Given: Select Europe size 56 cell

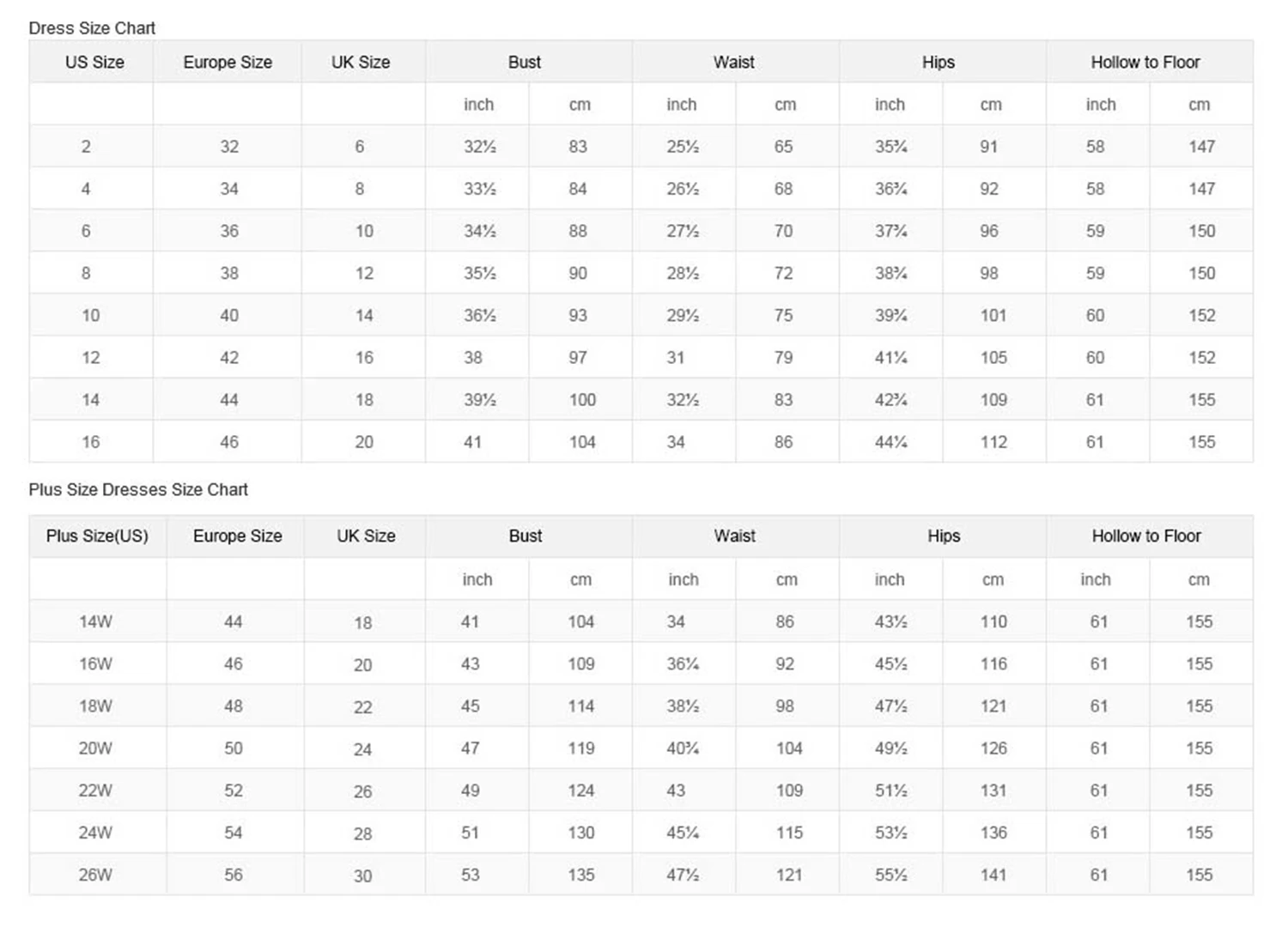Looking at the screenshot, I should (234, 875).
